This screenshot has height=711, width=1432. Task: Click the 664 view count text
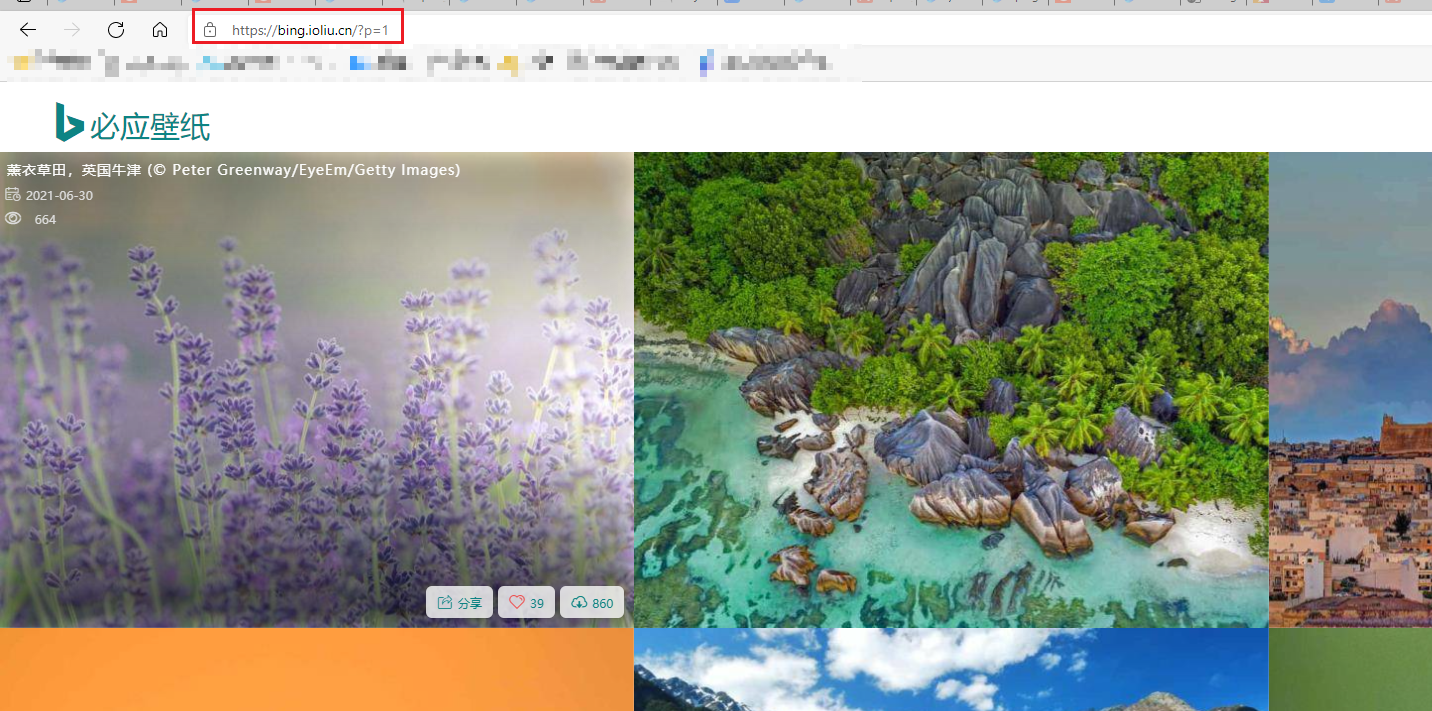coord(45,219)
